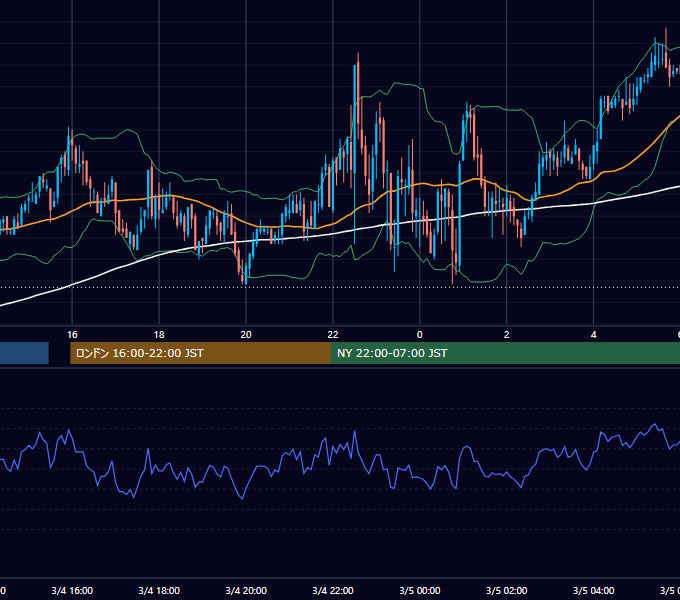
Task: Click the 16 hour label on price chart
Action: (72, 335)
